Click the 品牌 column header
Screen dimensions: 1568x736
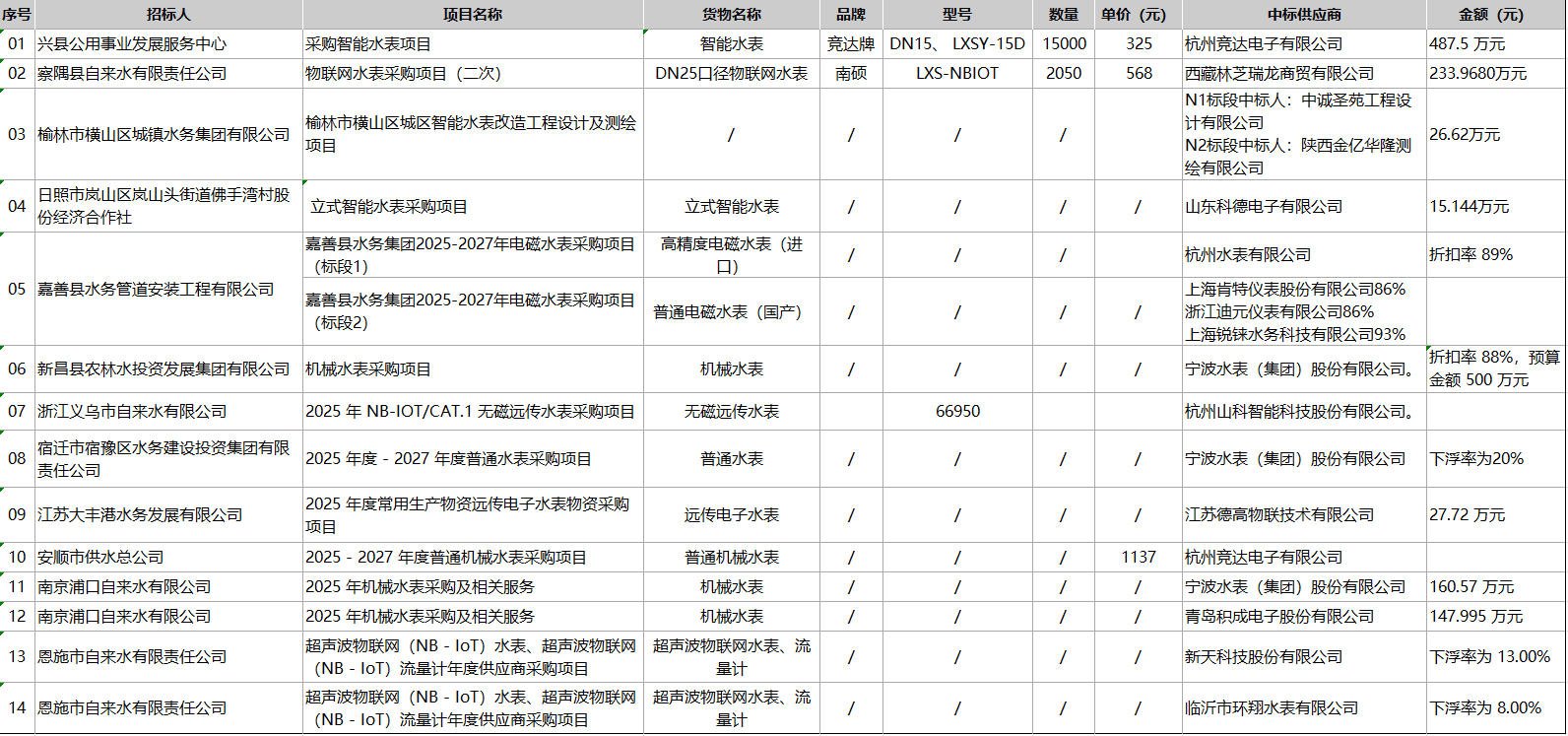pos(851,15)
